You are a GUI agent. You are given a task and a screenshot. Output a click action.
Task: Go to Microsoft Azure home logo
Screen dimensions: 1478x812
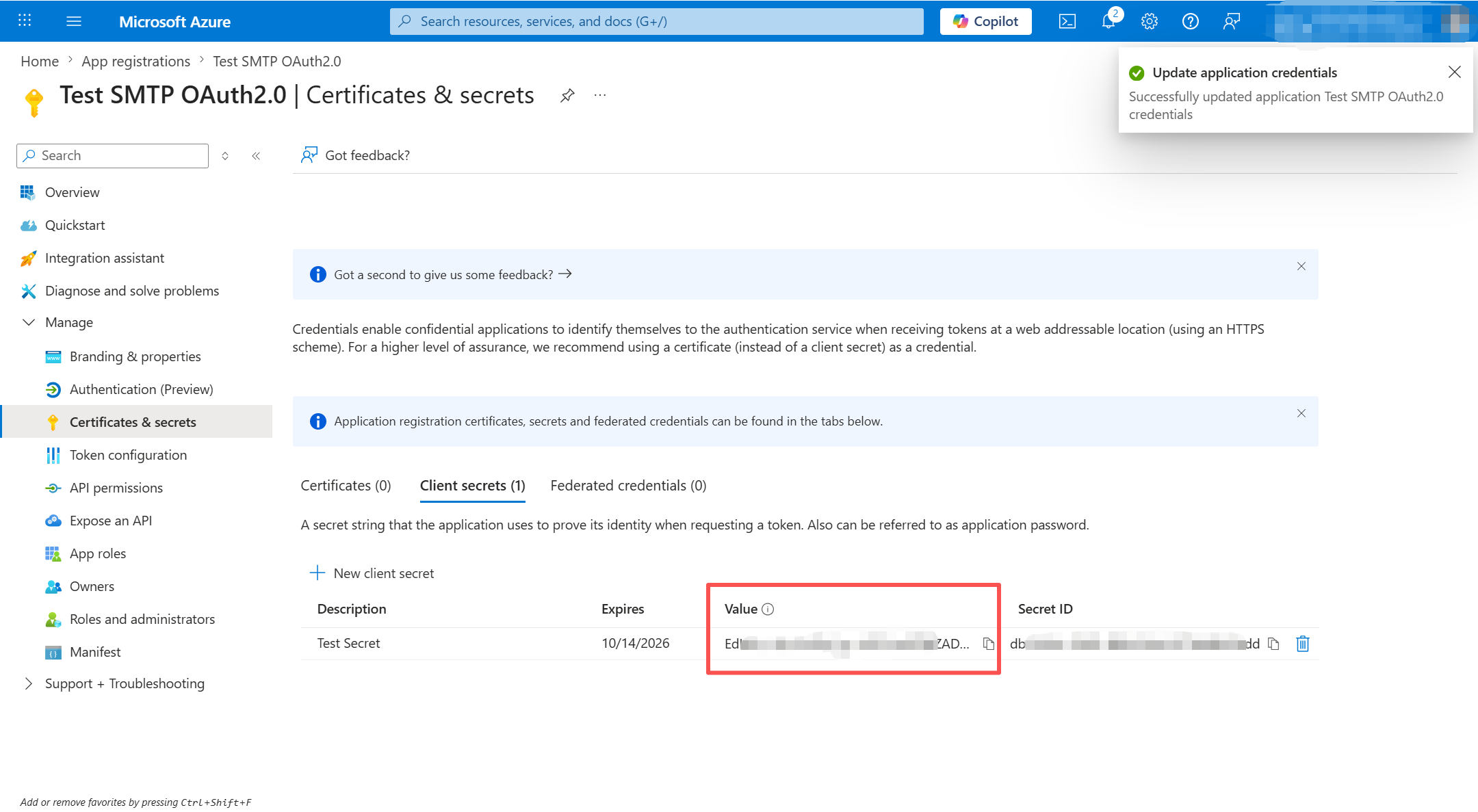tap(174, 21)
